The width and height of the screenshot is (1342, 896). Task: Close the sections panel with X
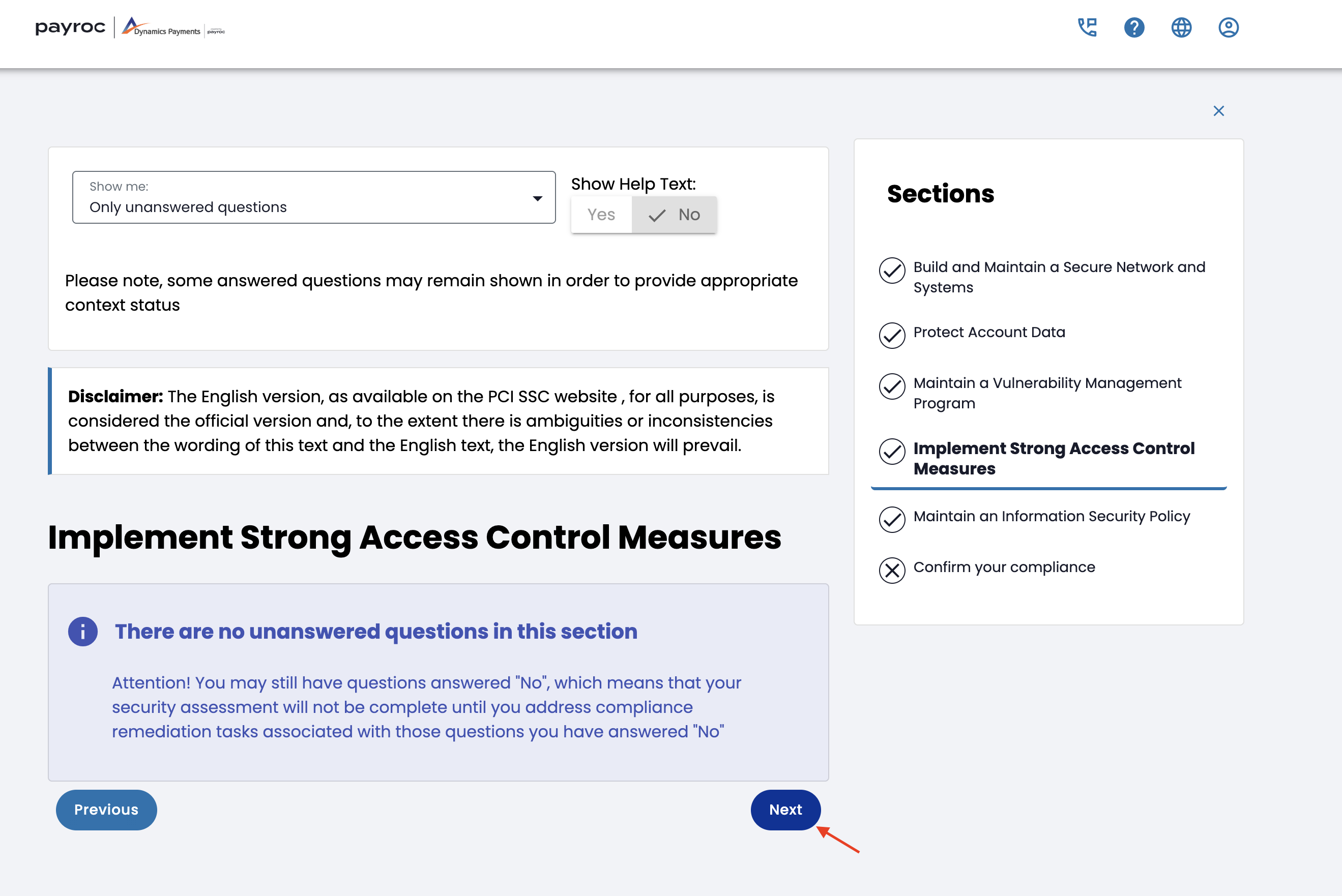point(1218,111)
